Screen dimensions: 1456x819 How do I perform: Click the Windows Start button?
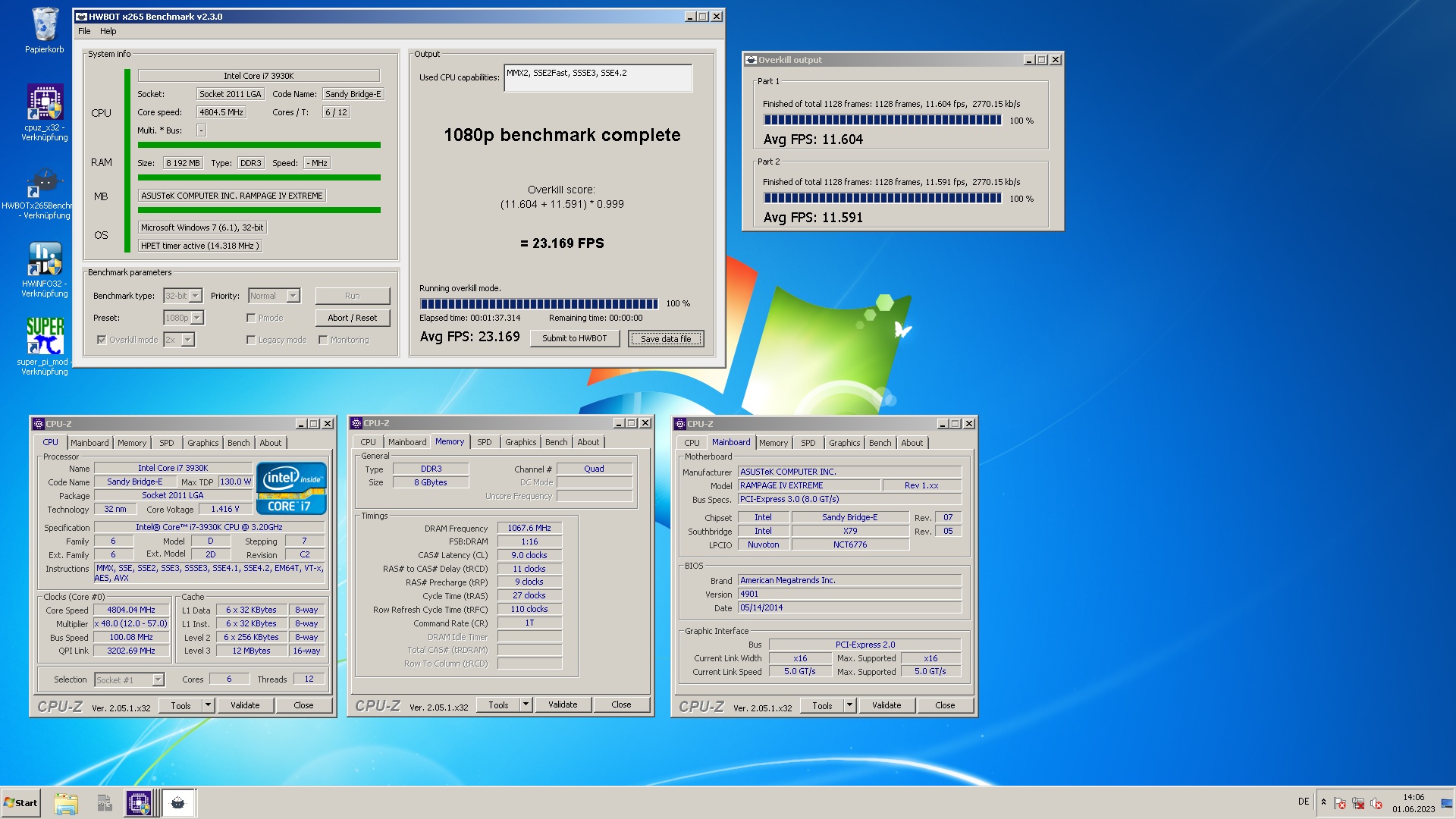coord(20,803)
